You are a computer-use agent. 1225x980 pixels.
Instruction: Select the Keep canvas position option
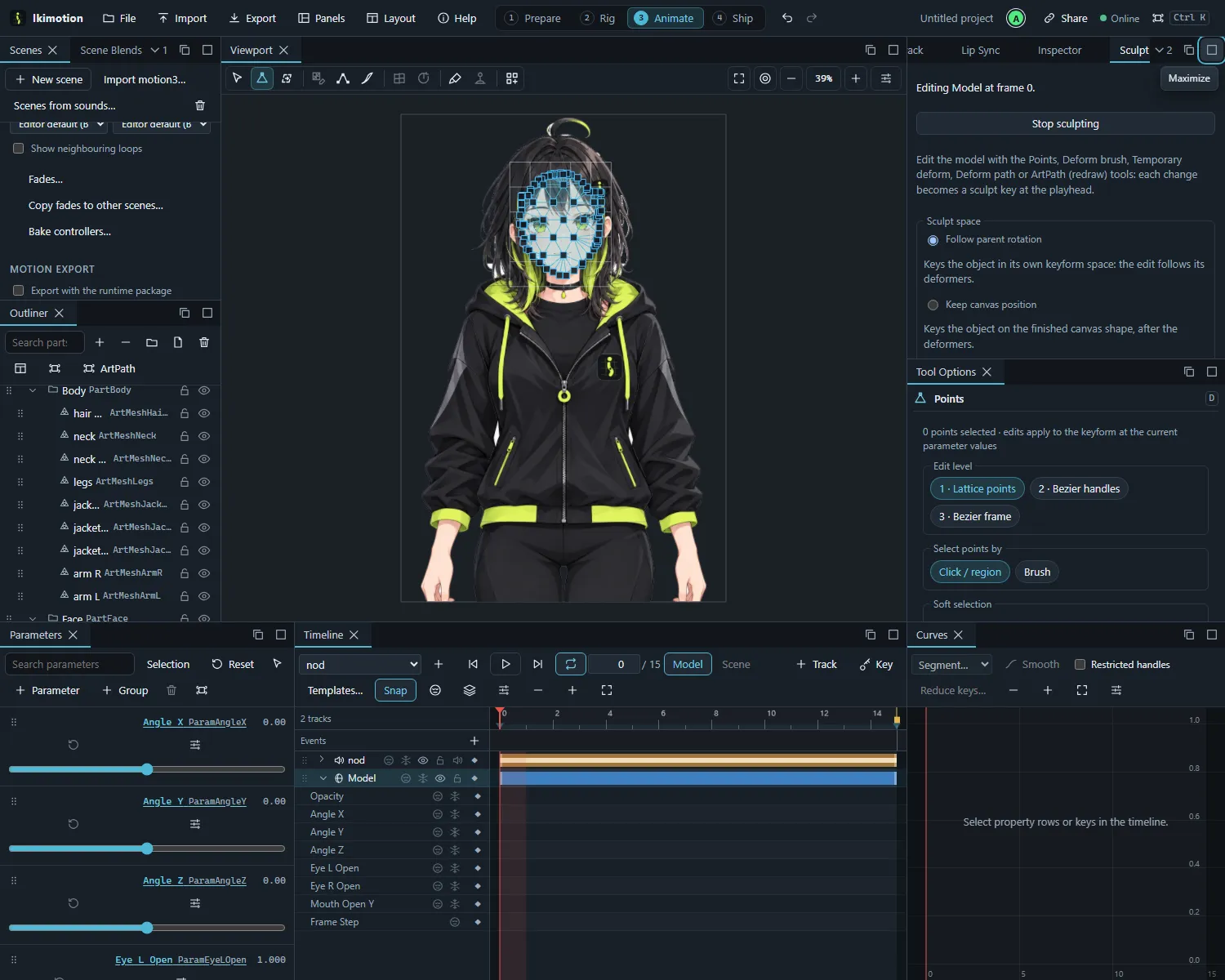(x=933, y=305)
